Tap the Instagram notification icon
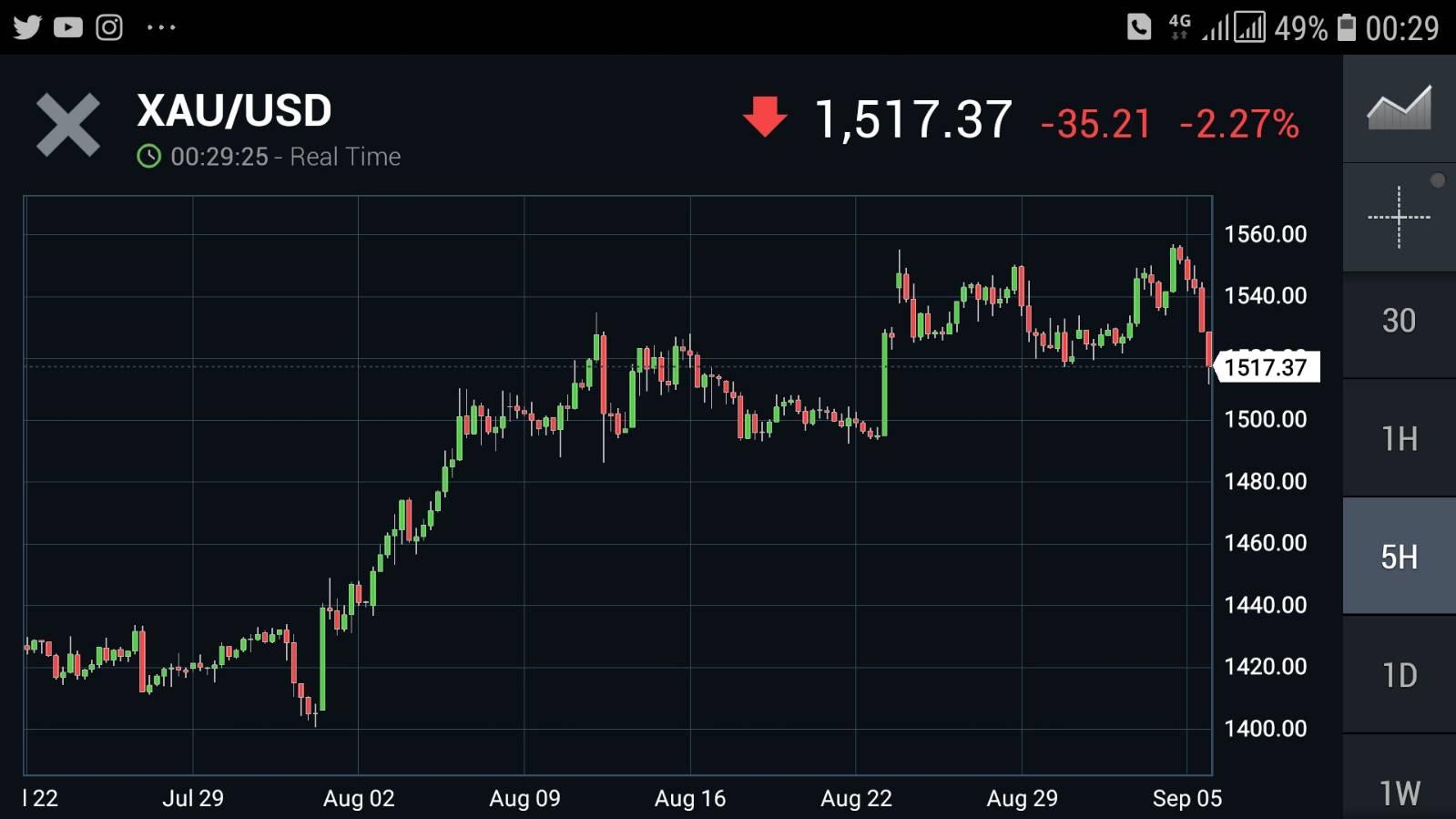 click(x=109, y=27)
